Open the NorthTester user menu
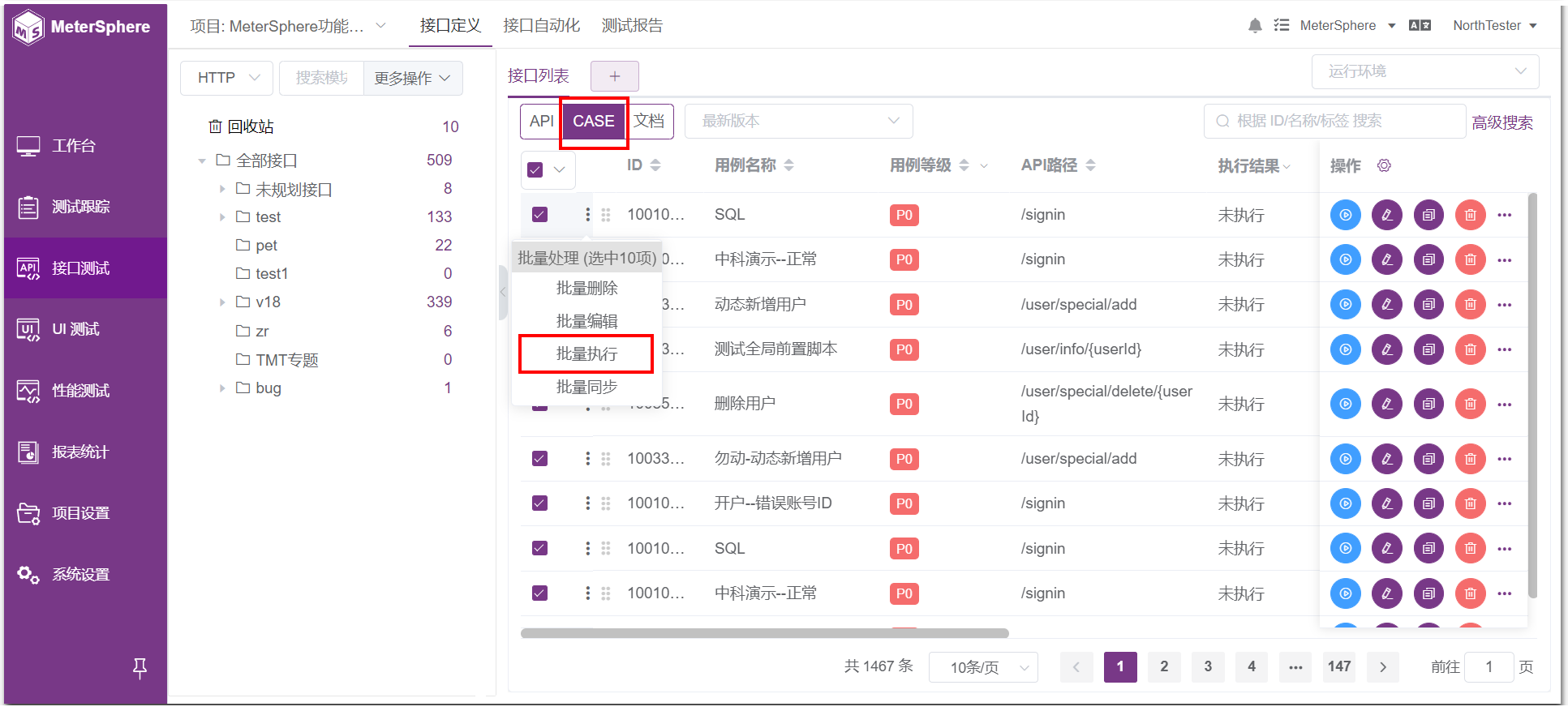Image resolution: width=1568 pixels, height=711 pixels. 1495,26
